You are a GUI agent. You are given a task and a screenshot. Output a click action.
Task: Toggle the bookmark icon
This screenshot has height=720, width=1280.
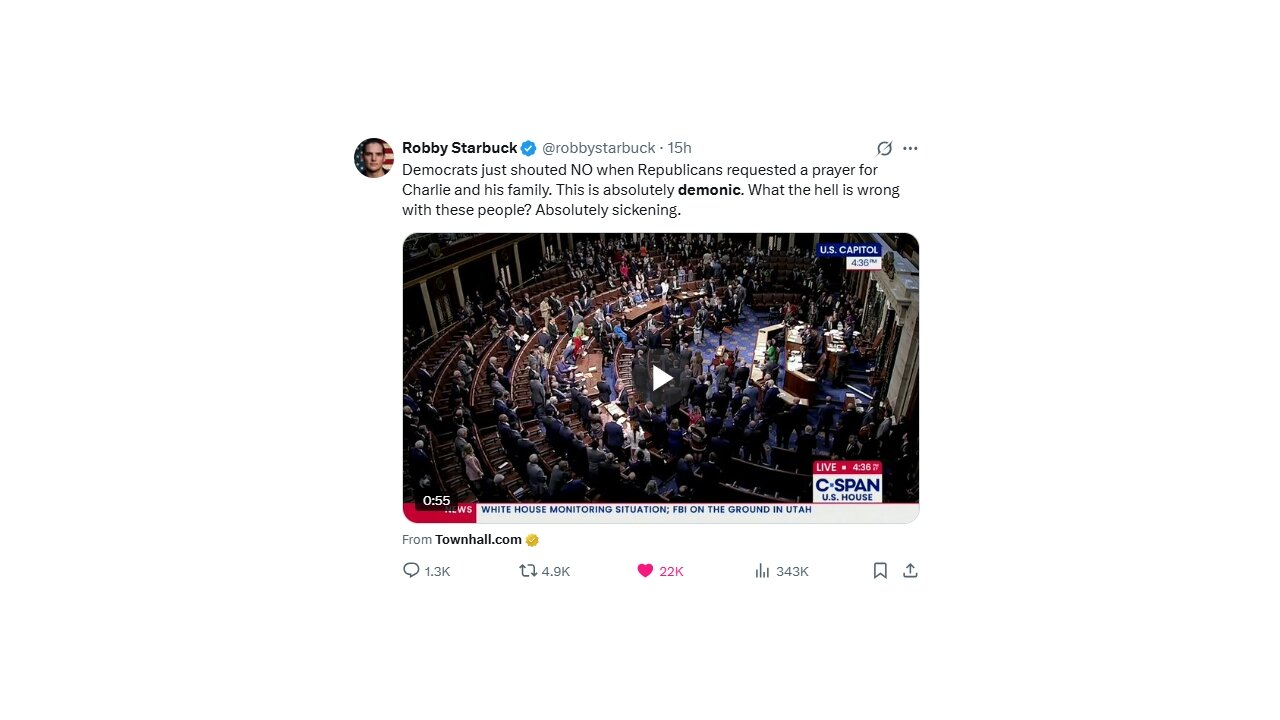pos(880,570)
